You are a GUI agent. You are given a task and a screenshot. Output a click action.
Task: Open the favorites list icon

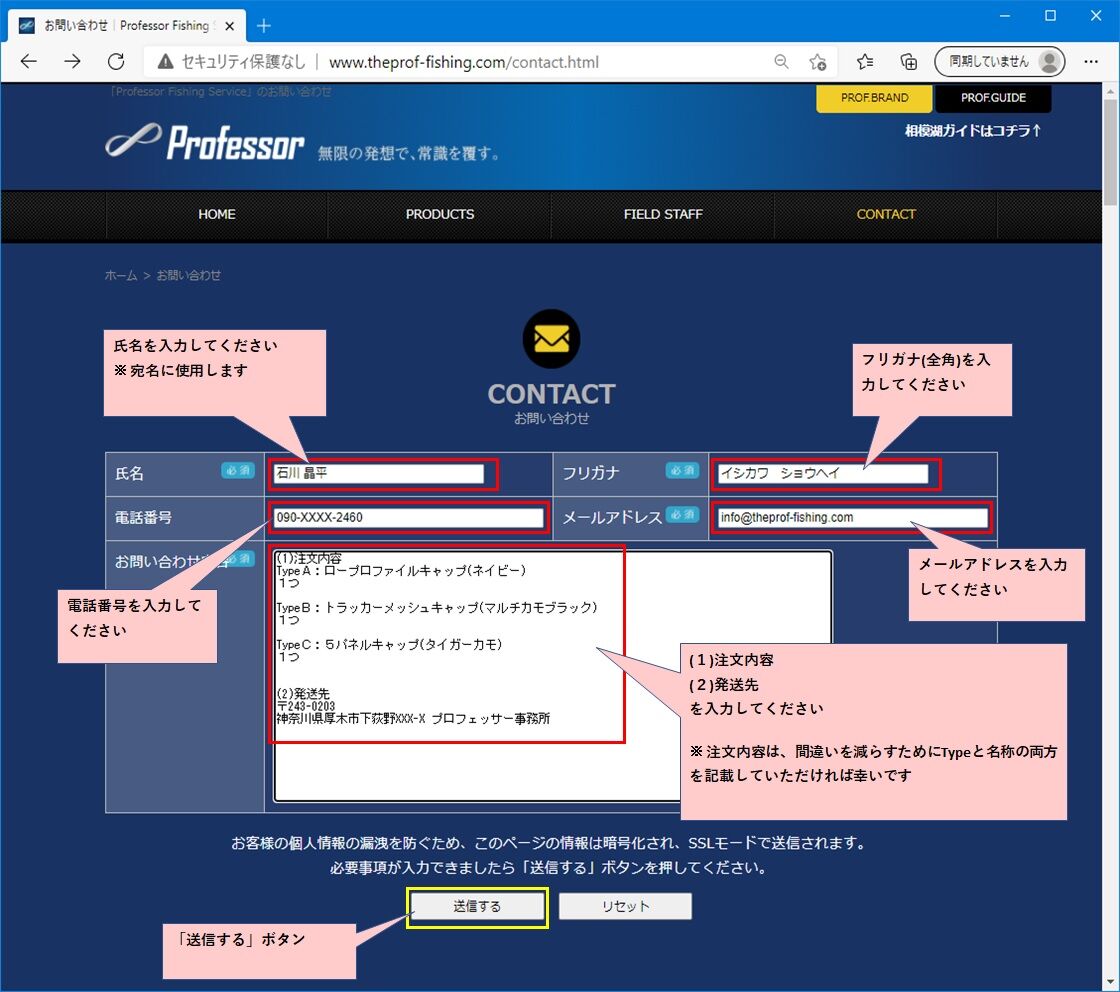click(x=865, y=61)
